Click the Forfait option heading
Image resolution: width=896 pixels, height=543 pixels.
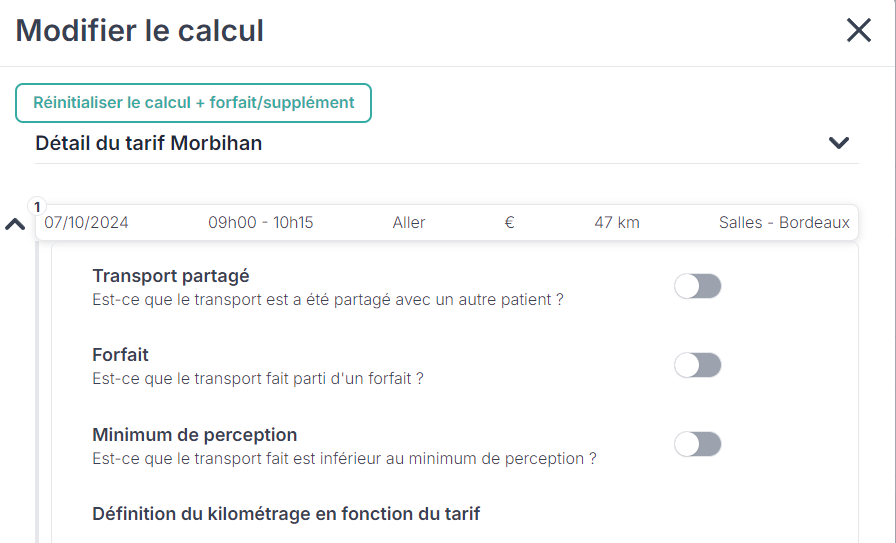tap(120, 355)
